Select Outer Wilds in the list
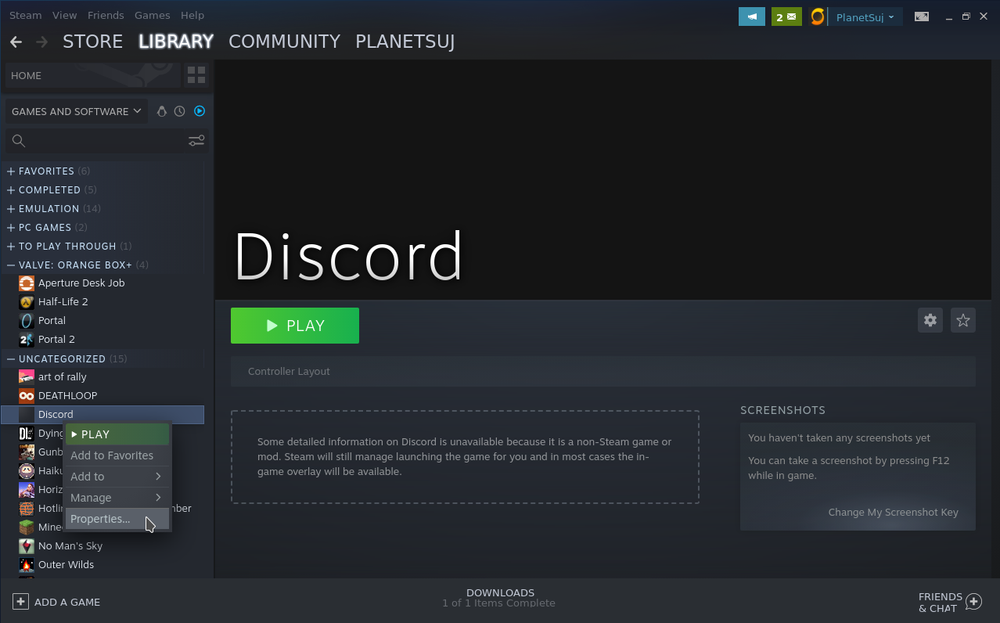Image resolution: width=1000 pixels, height=623 pixels. 66,565
